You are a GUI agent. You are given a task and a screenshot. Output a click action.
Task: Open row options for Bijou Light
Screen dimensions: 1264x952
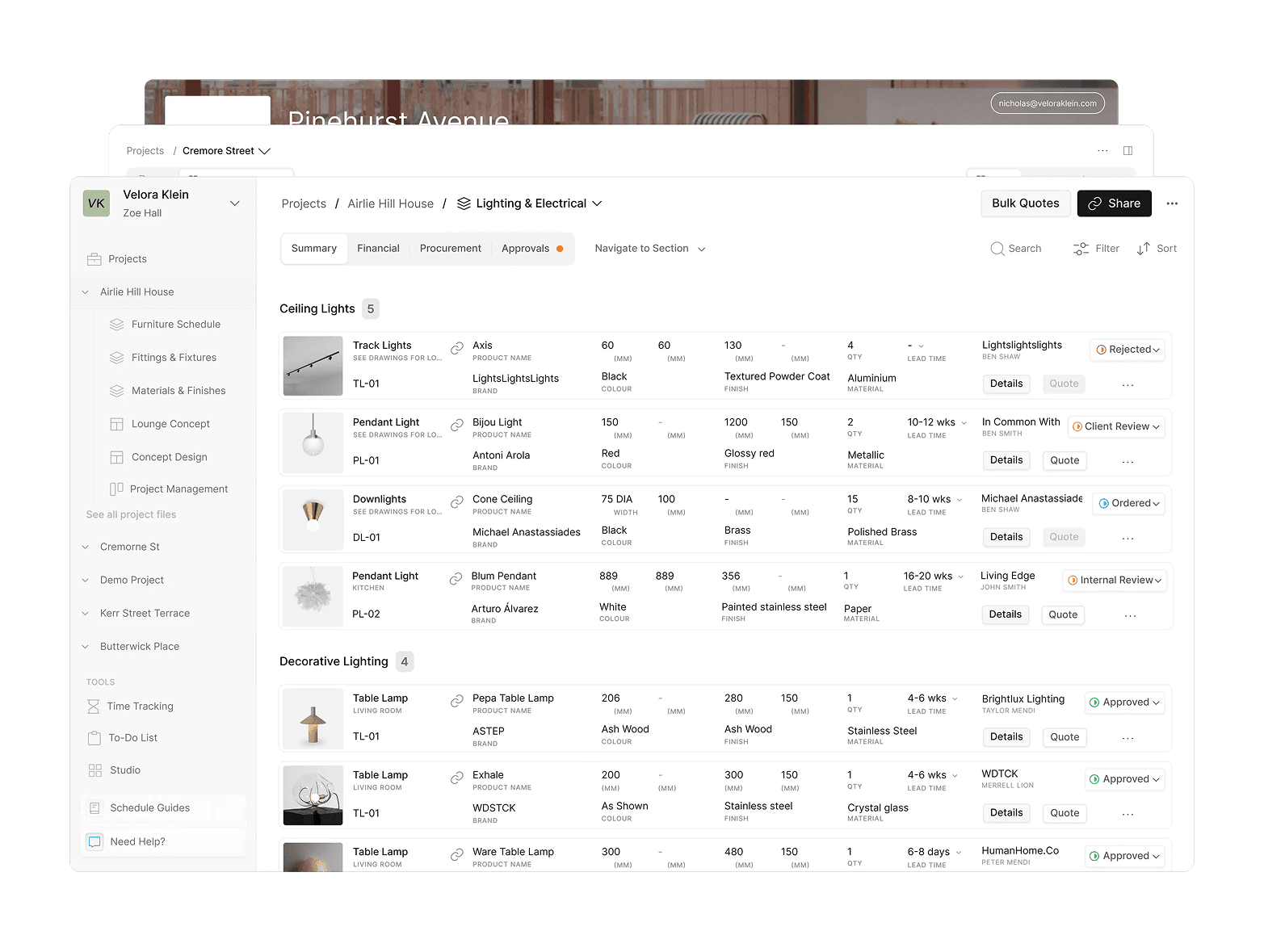click(1128, 462)
